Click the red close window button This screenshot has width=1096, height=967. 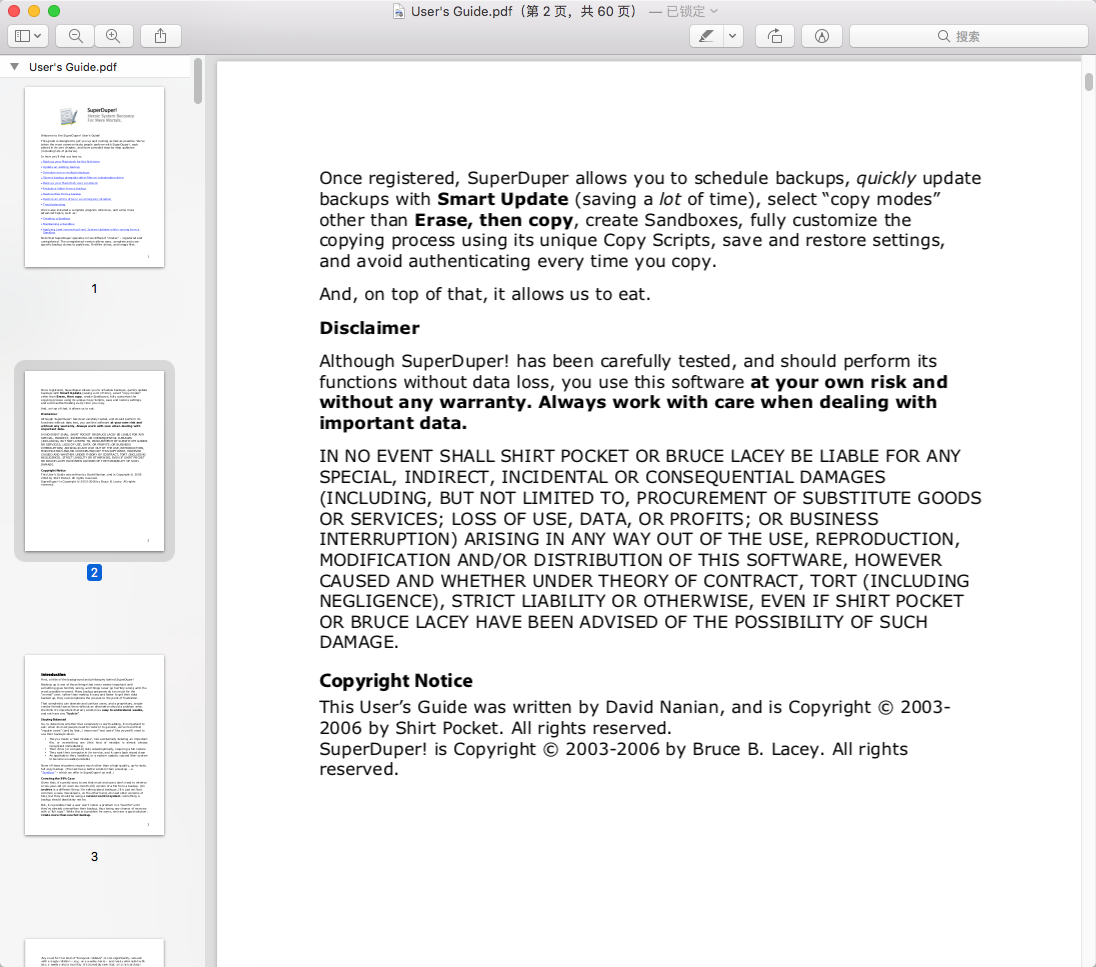(13, 11)
